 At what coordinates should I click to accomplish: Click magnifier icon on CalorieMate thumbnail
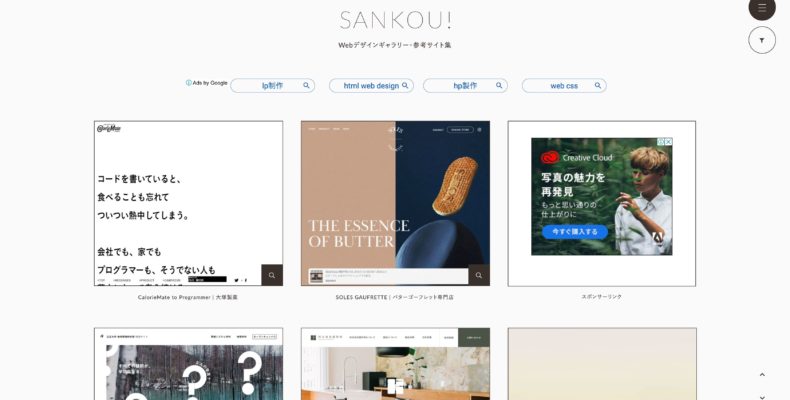272,275
